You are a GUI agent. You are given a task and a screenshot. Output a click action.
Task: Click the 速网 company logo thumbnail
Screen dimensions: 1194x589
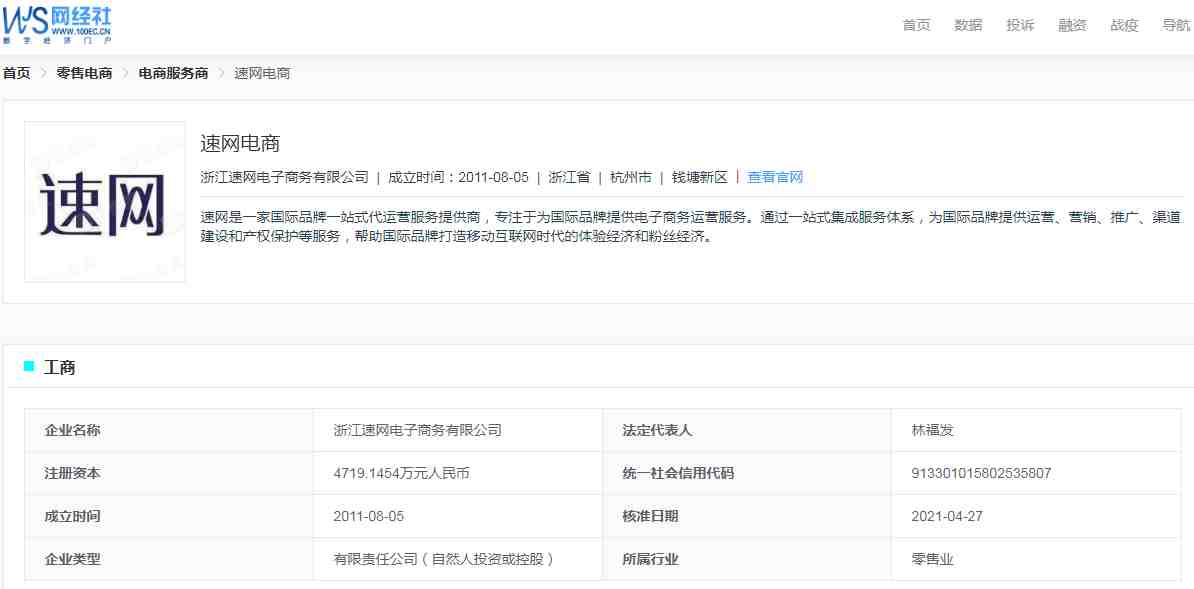[104, 202]
